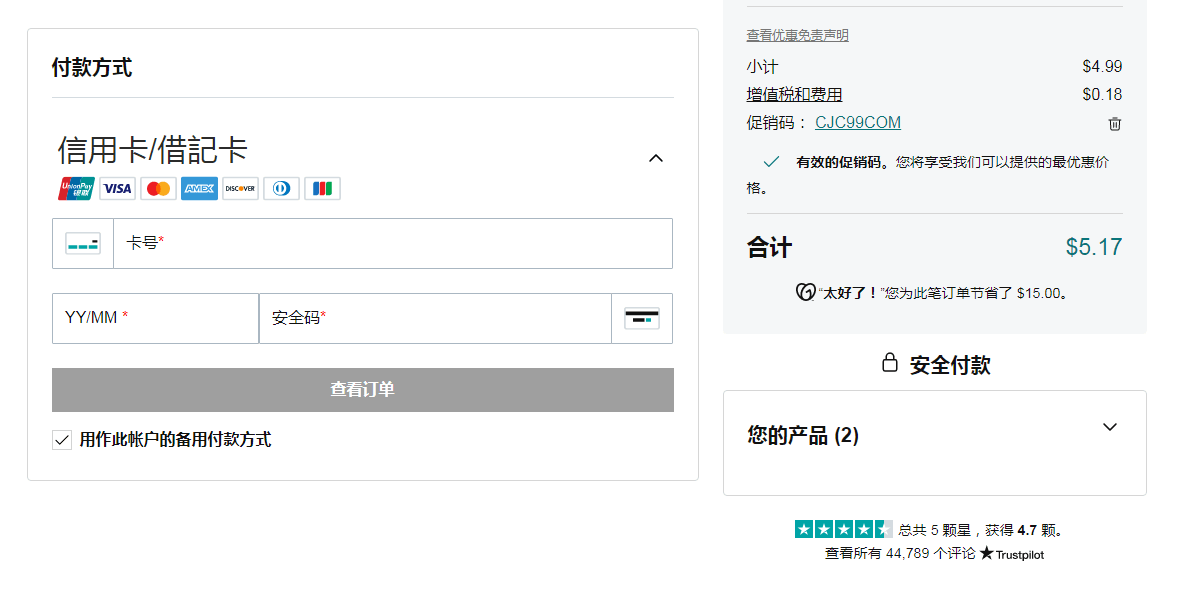Open the 增值税和费用 details

pyautogui.click(x=793, y=94)
